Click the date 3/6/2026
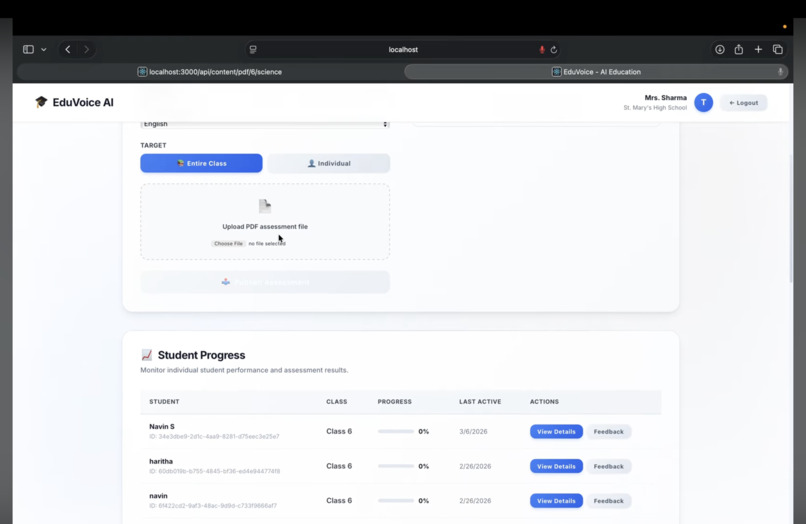The image size is (806, 524). pyautogui.click(x=473, y=431)
